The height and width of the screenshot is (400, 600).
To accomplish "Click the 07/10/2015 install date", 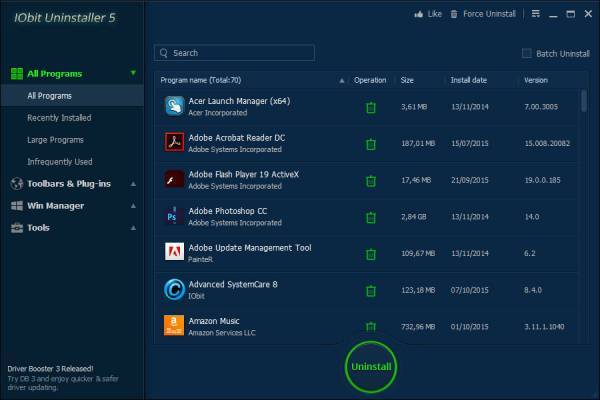I will point(470,290).
